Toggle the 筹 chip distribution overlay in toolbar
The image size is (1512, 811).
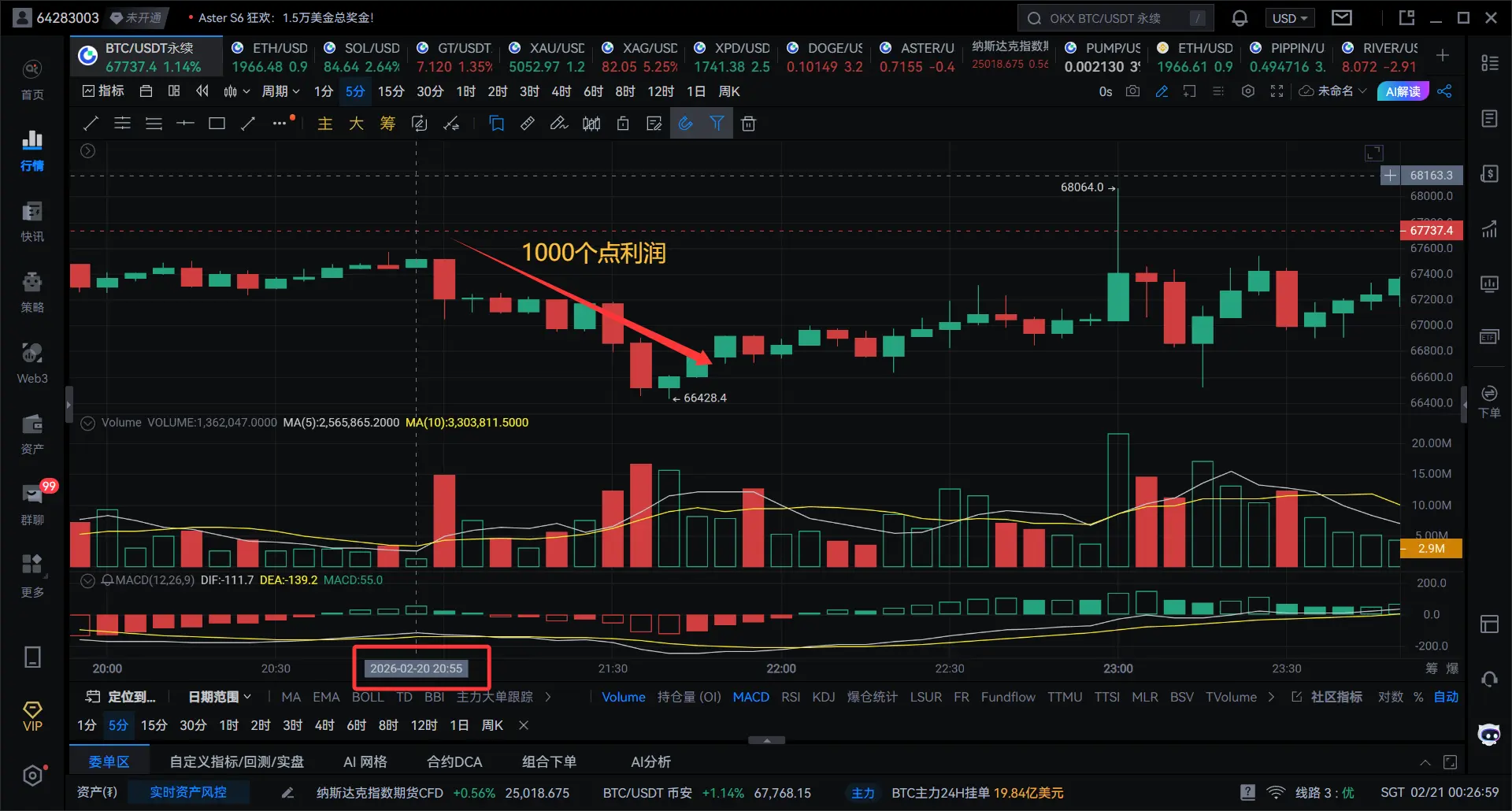387,124
